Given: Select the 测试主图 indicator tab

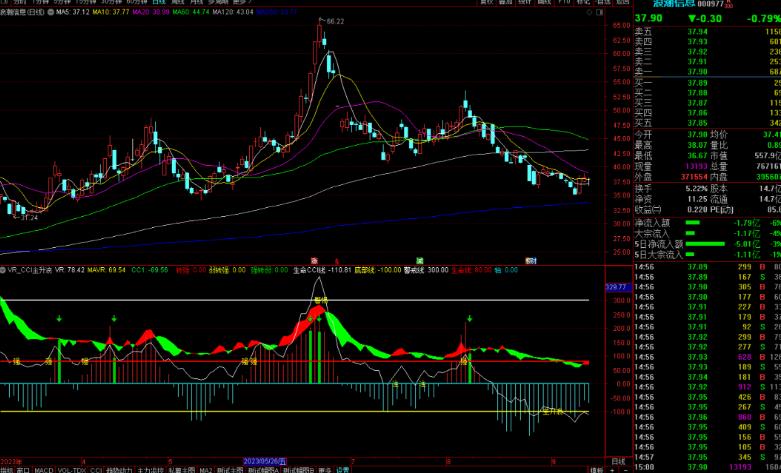Looking at the screenshot, I should [x=230, y=470].
